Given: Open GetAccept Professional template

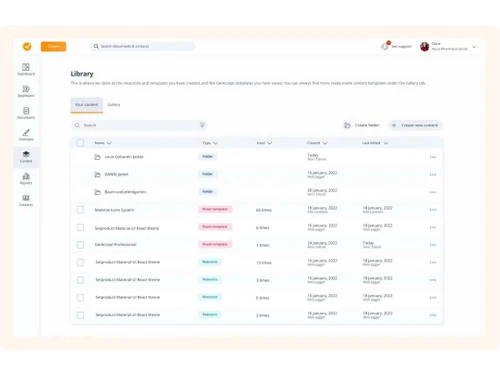Looking at the screenshot, I should 116,245.
